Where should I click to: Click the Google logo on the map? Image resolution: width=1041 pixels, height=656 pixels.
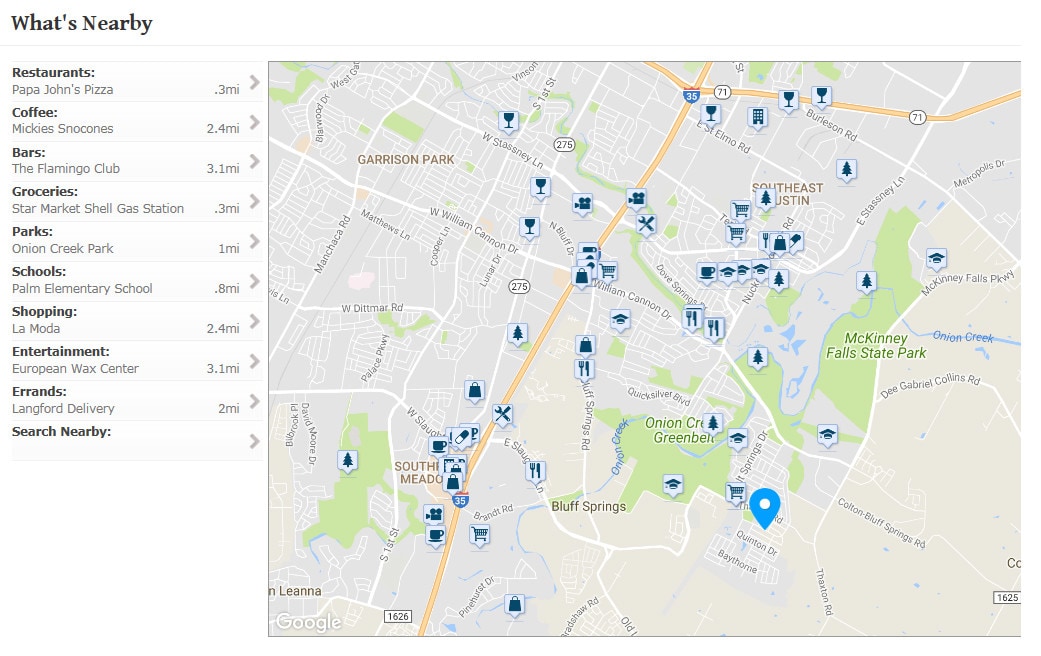pyautogui.click(x=308, y=623)
